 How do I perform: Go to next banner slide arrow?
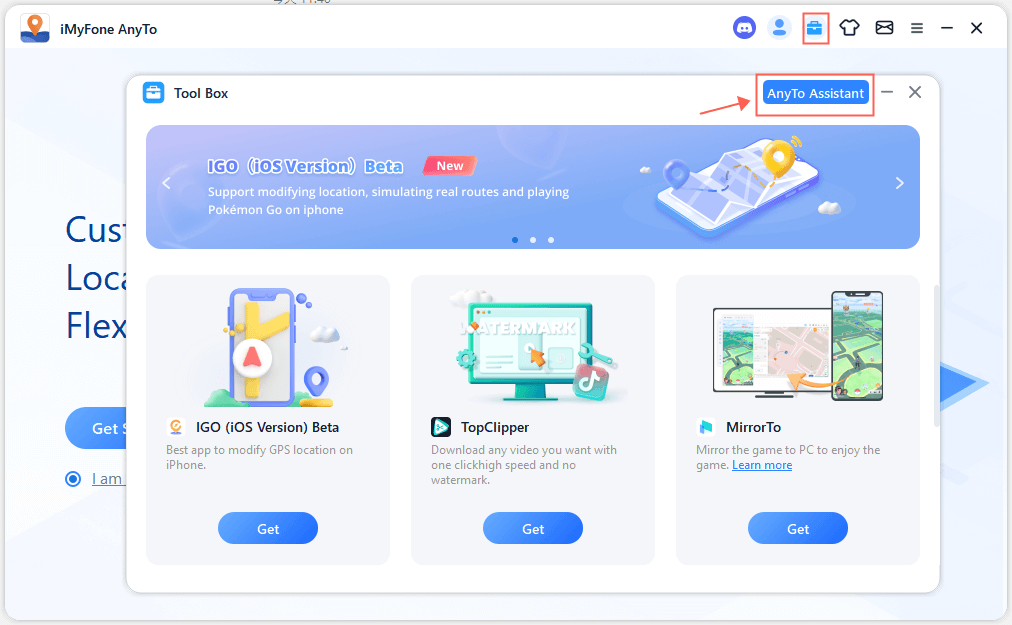point(900,183)
